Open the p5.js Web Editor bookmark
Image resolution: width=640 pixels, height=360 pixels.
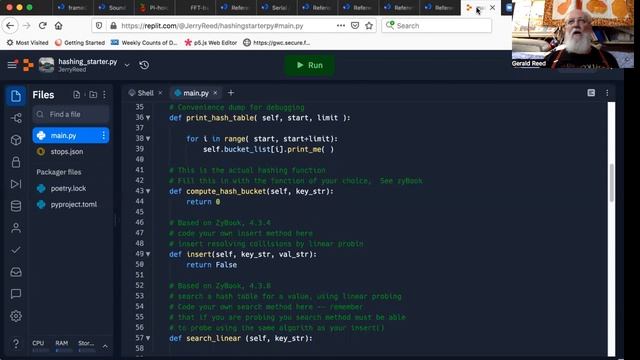tap(211, 42)
